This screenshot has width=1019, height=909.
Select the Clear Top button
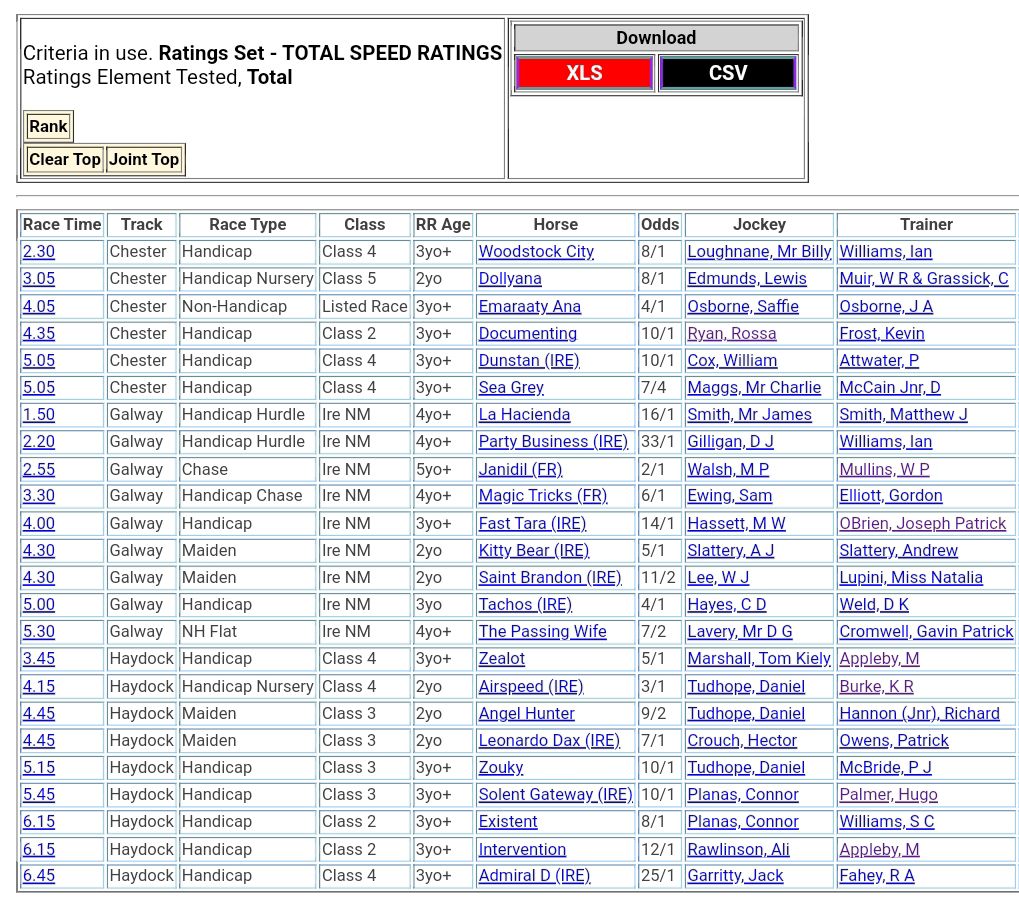[x=65, y=159]
